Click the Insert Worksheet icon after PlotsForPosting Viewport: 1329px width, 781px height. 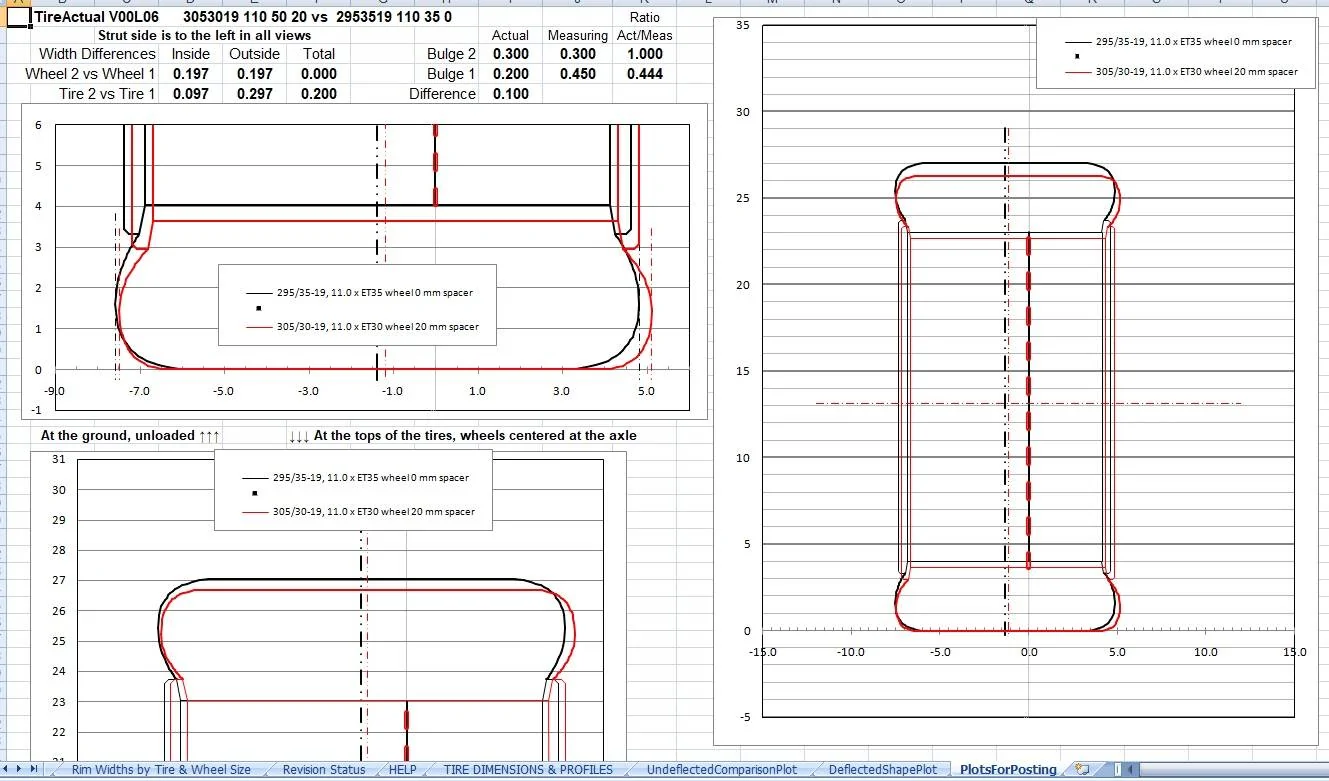(x=1081, y=770)
